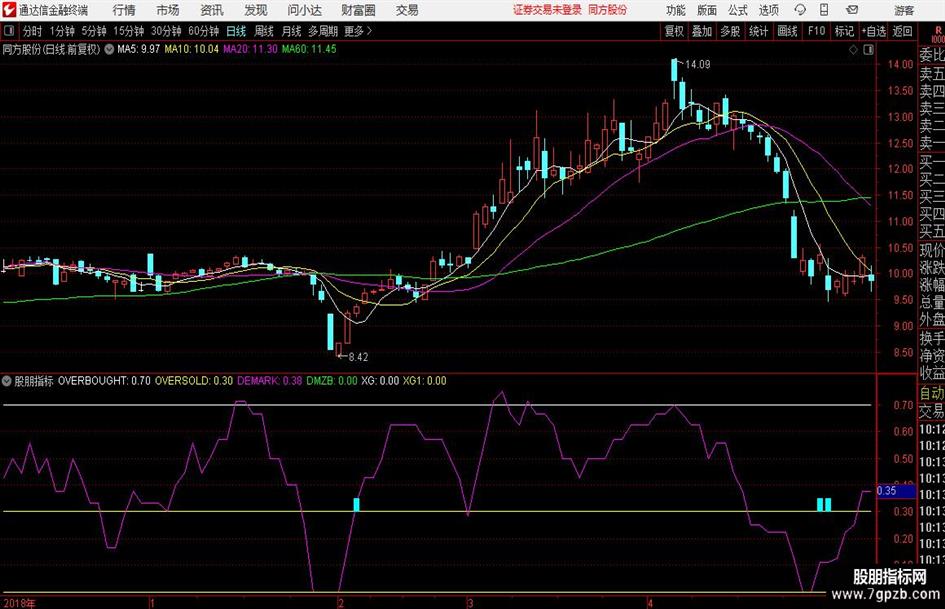Screen dimensions: 945x609
Task: Open the 市场 menu
Action: click(168, 10)
